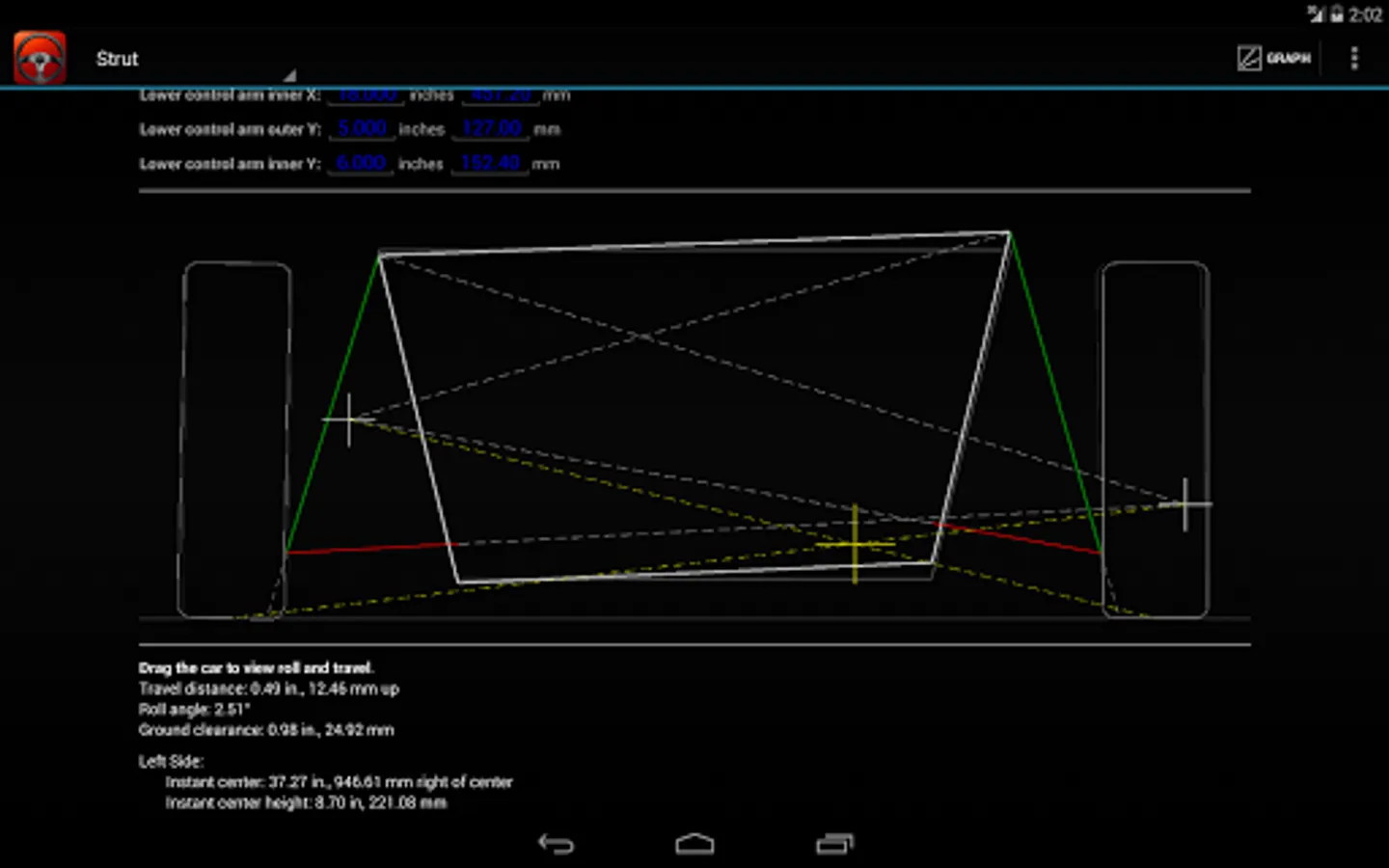Tap the left red lower control arm
1389x868 pixels.
[372, 548]
